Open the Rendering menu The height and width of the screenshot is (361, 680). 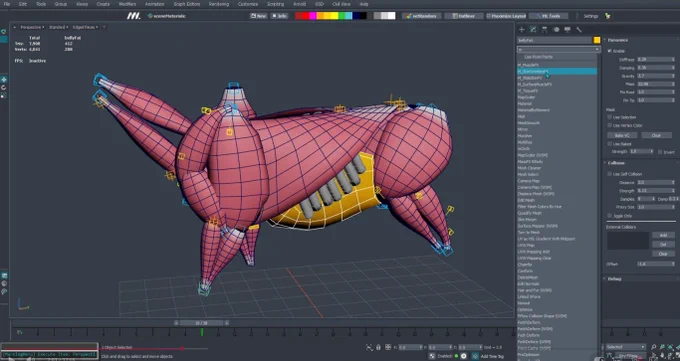tap(219, 4)
